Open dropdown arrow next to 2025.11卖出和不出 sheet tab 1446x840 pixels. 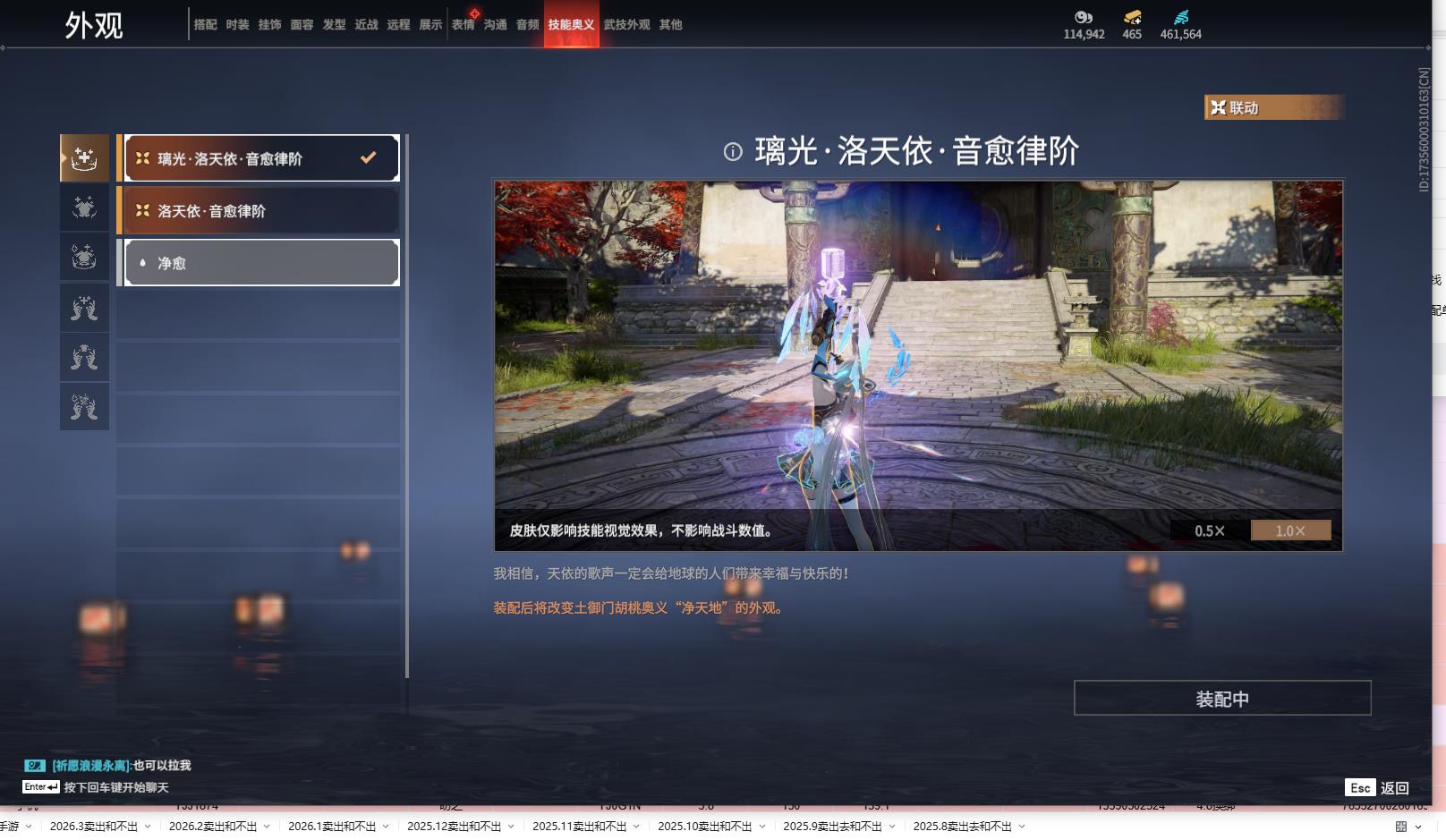(636, 827)
